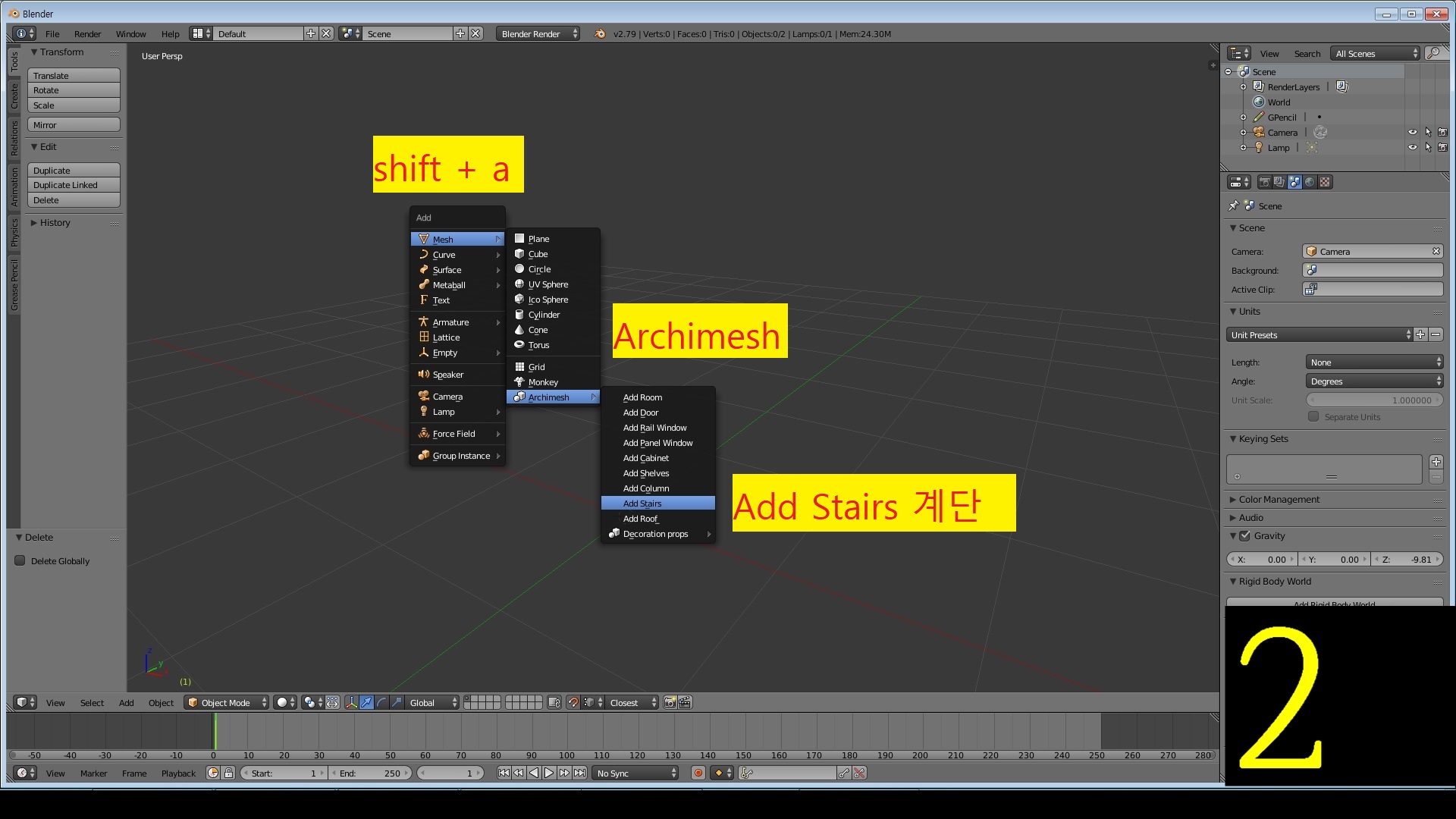Click the Duplicate Linked button
The height and width of the screenshot is (819, 1456).
74,184
